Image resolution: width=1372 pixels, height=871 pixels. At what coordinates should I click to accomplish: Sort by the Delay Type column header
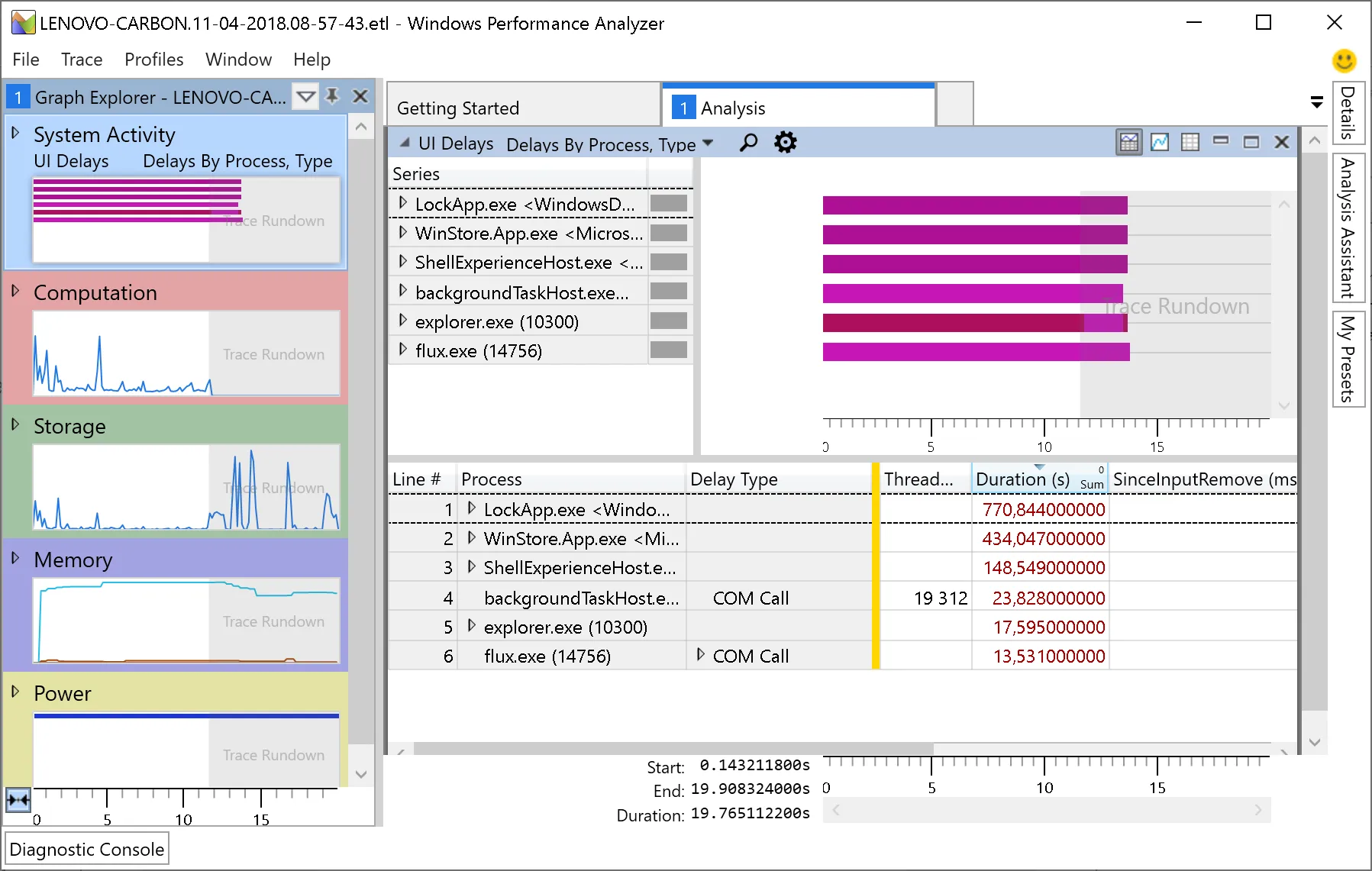[779, 479]
